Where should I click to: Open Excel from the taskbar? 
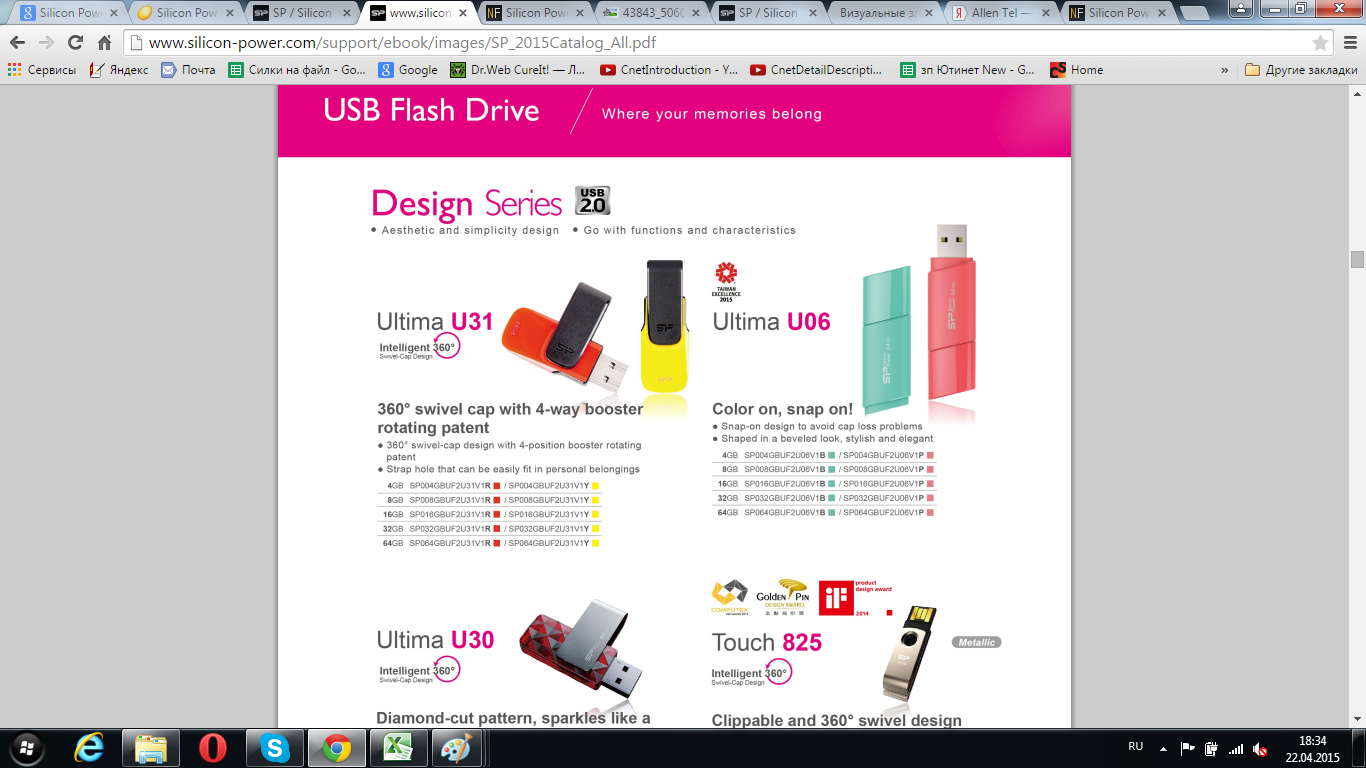(x=398, y=748)
